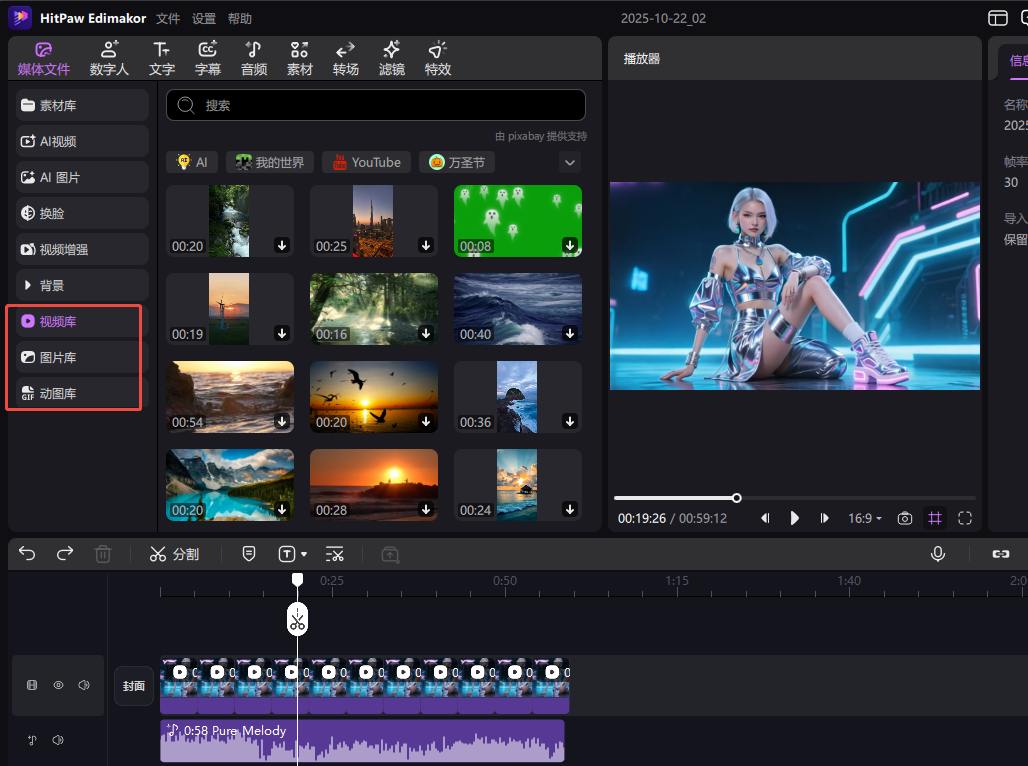Viewport: 1028px width, 766px height.
Task: Download the green ghost video clip
Action: (x=569, y=245)
